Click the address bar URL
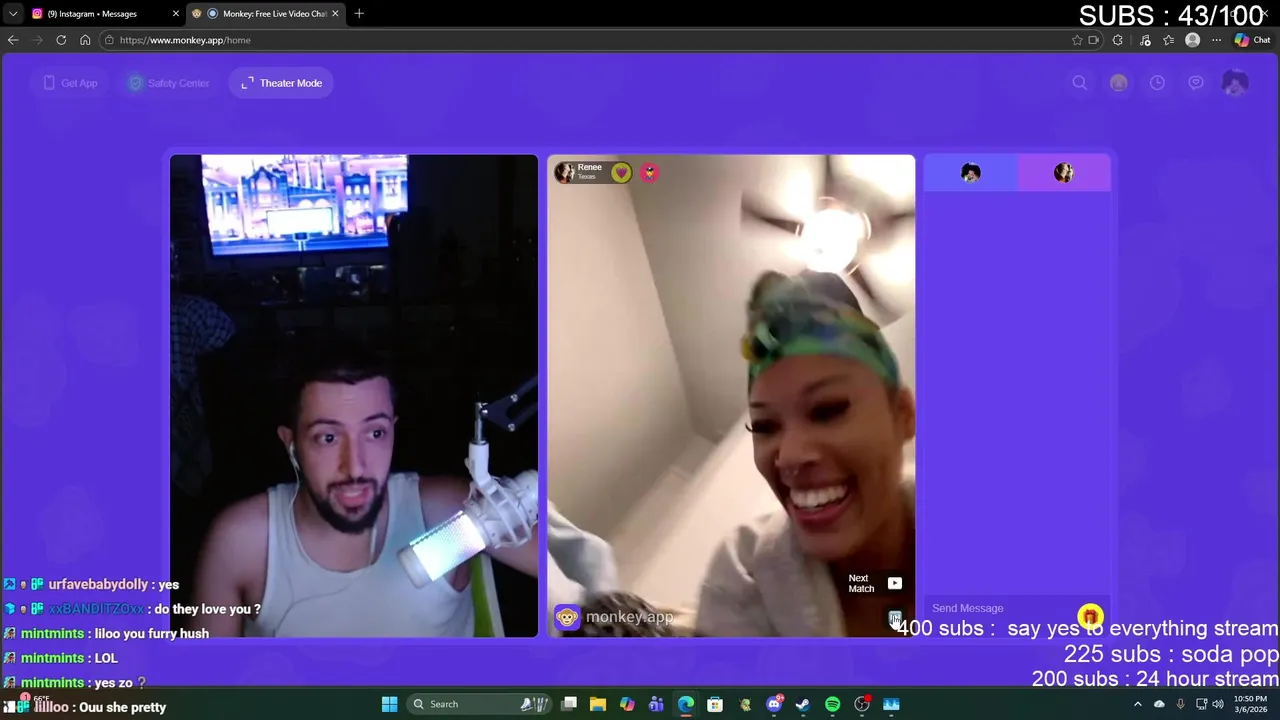Viewport: 1280px width, 720px height. point(185,40)
